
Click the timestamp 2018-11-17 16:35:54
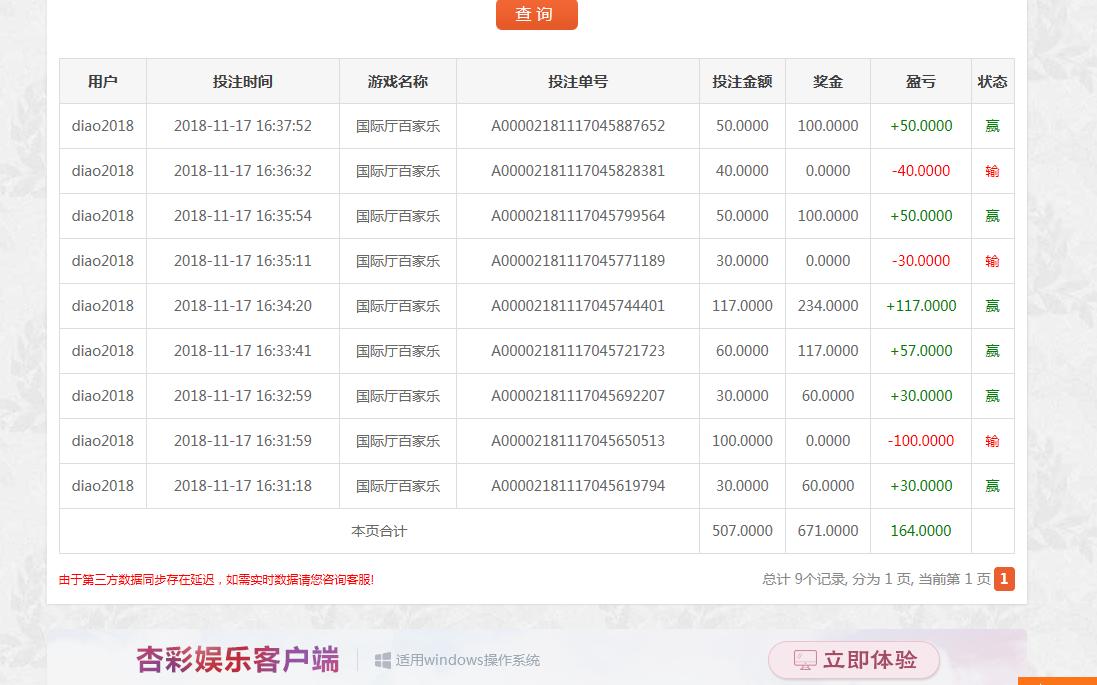point(243,216)
